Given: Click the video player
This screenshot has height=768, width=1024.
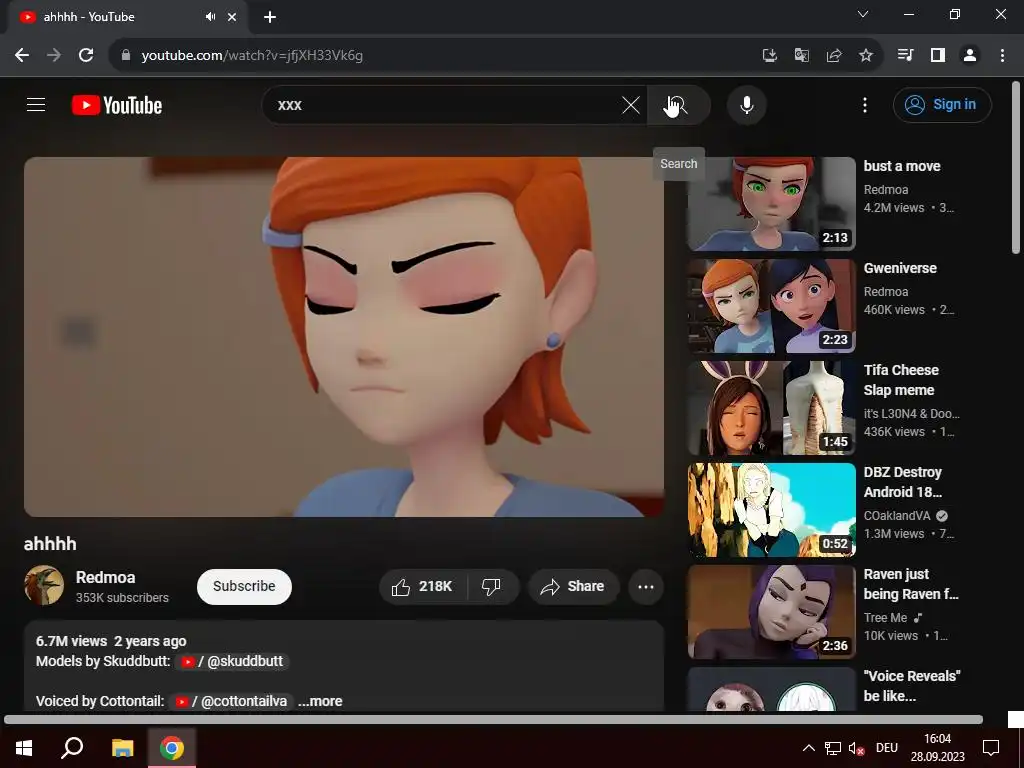Looking at the screenshot, I should tap(344, 337).
